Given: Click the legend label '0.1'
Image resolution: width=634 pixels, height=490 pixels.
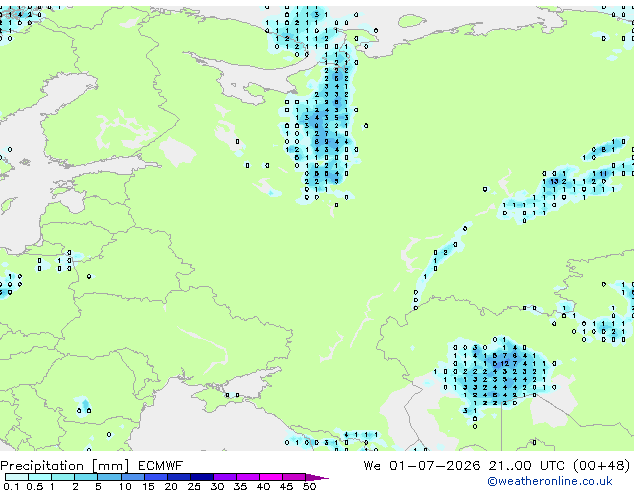Looking at the screenshot, I should click(x=11, y=486).
